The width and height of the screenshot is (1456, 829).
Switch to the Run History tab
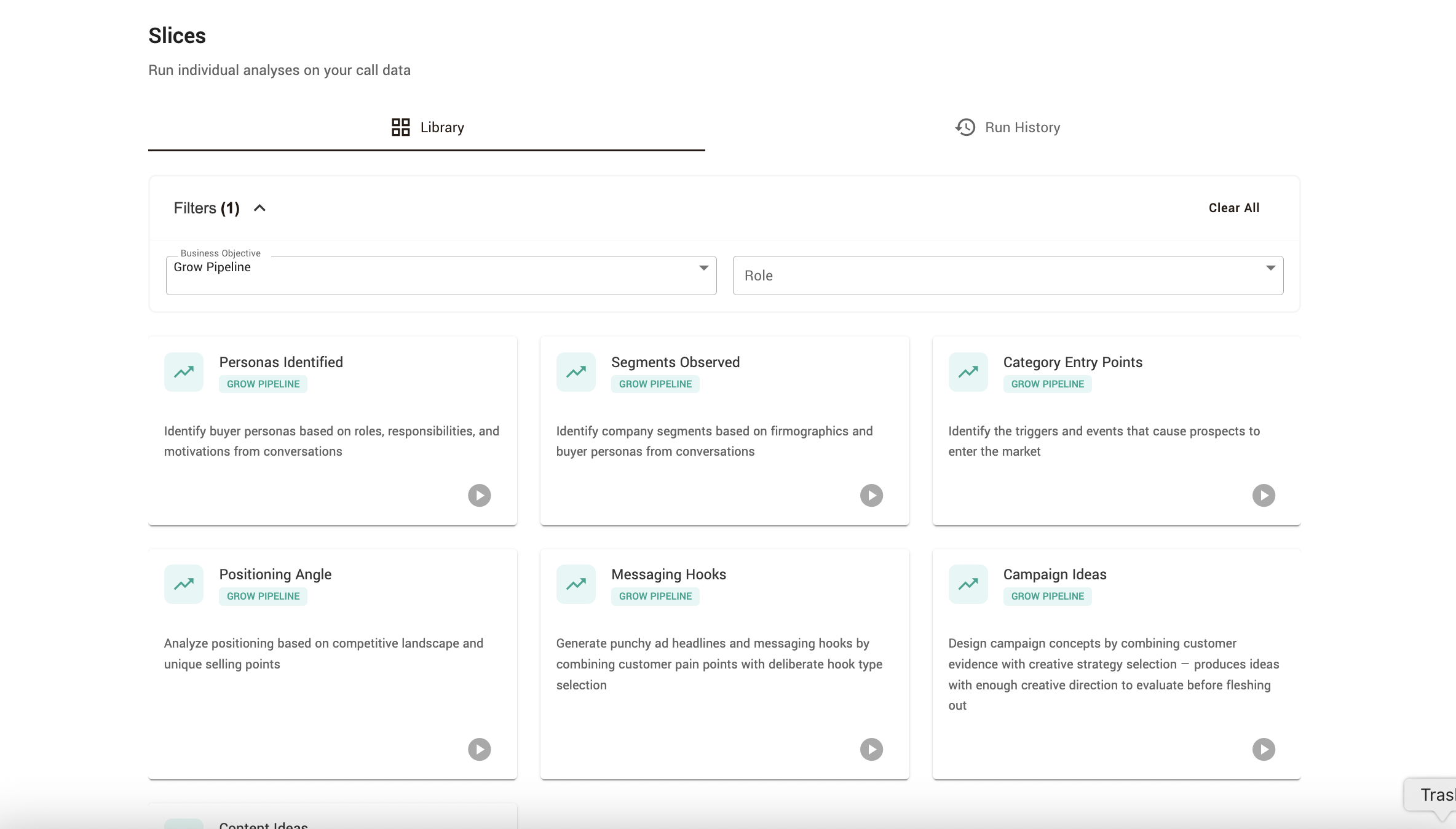pos(1007,127)
